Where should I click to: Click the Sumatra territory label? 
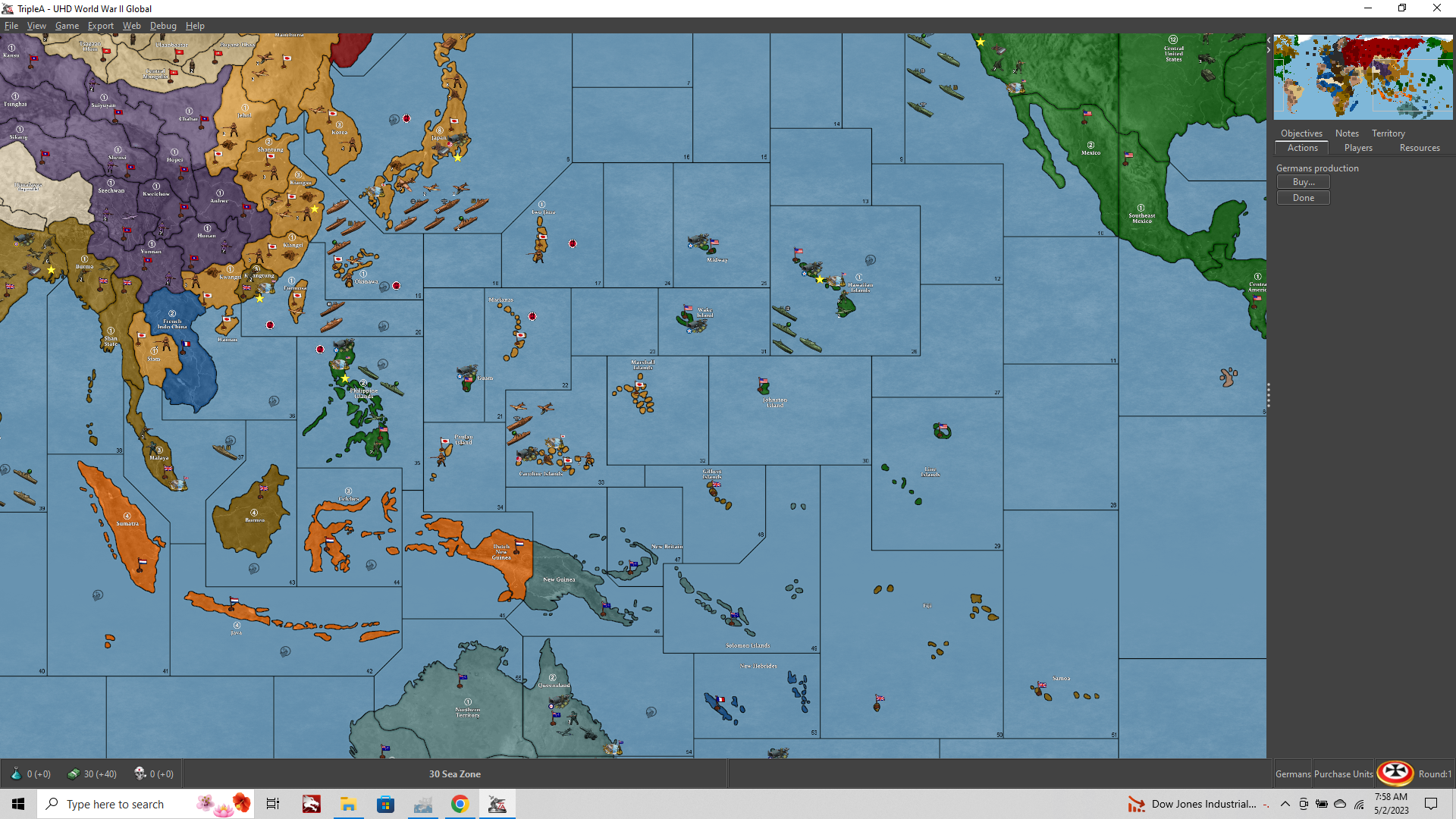click(x=127, y=523)
